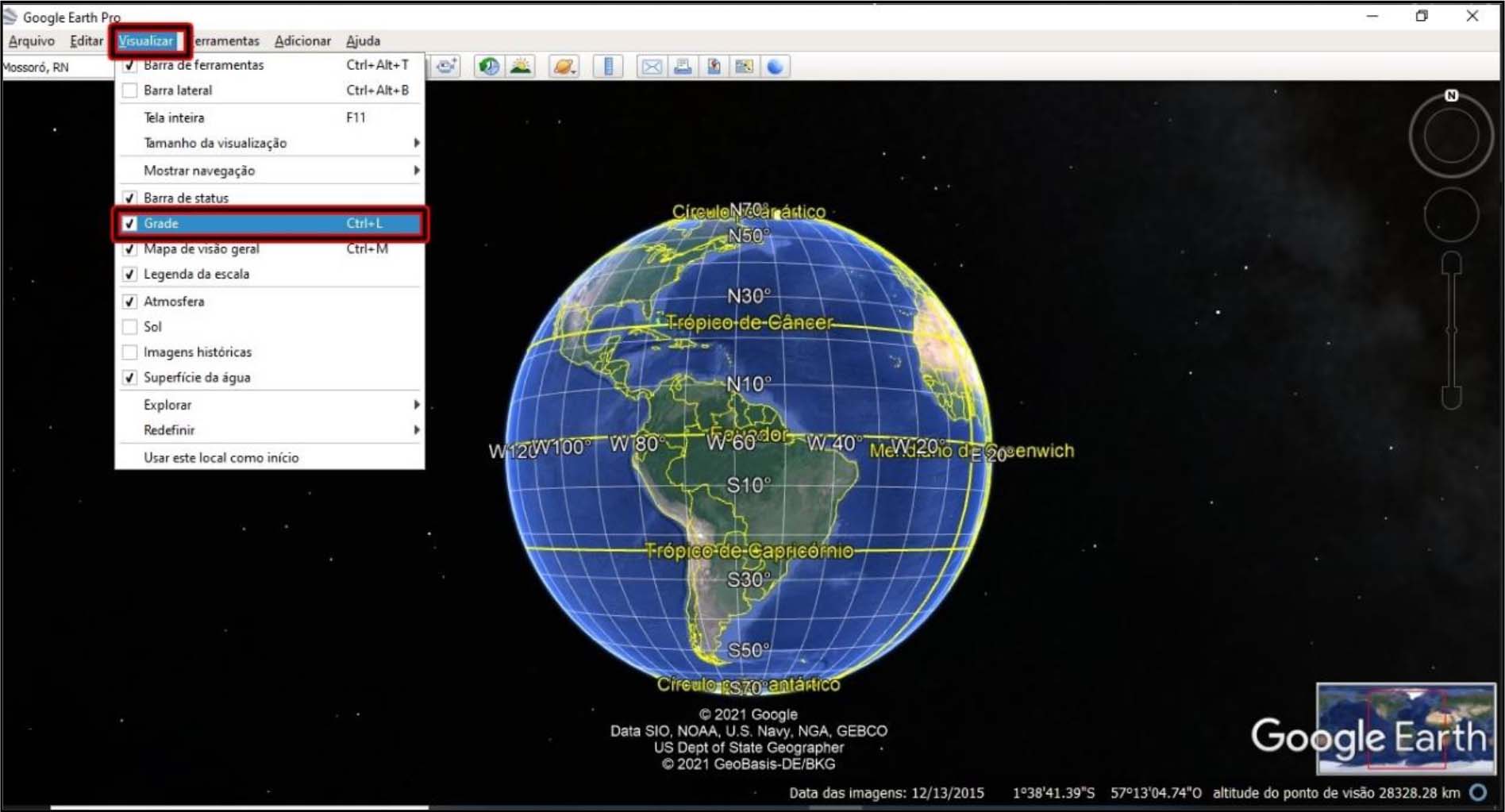The width and height of the screenshot is (1505, 812).
Task: Adjust the vertical zoom slider
Action: tap(1452, 330)
